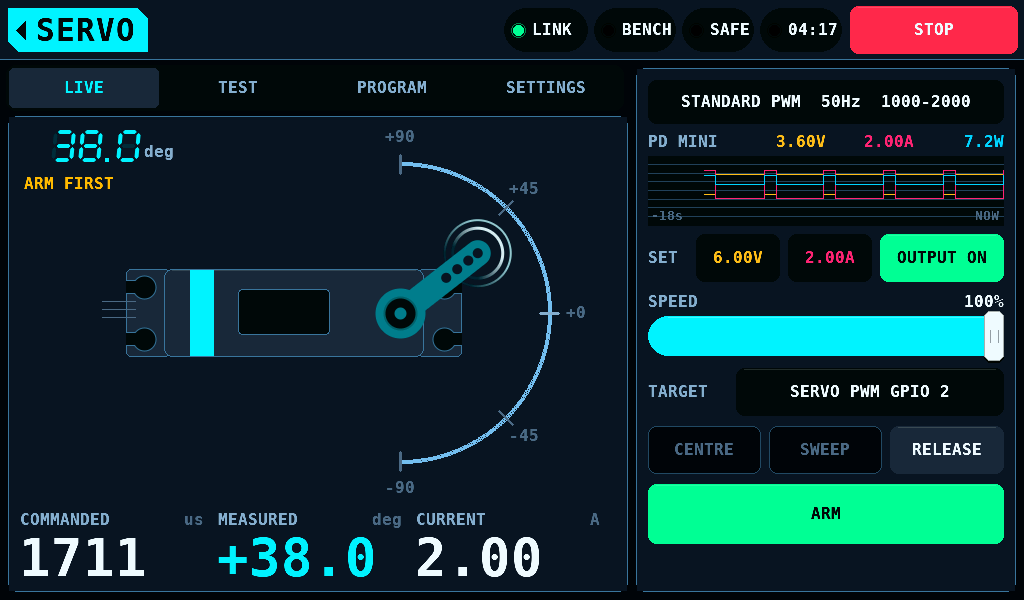Click the green ARM button

(x=825, y=514)
